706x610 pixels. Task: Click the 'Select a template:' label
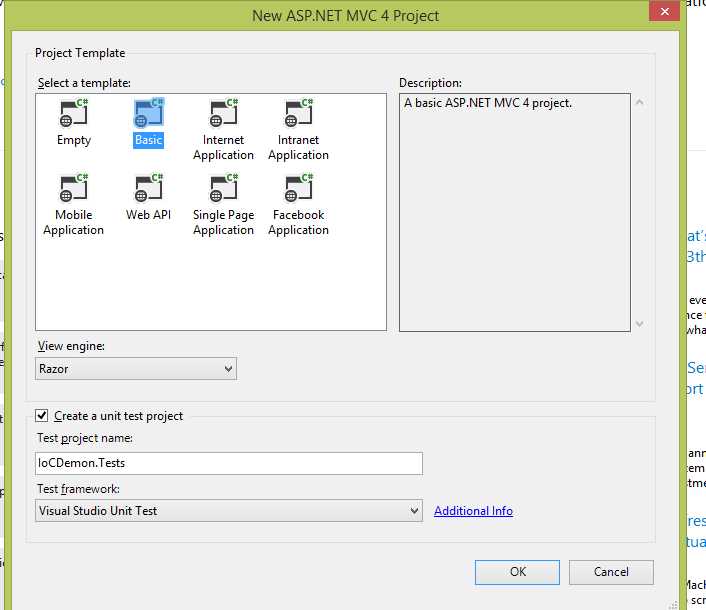pyautogui.click(x=84, y=83)
